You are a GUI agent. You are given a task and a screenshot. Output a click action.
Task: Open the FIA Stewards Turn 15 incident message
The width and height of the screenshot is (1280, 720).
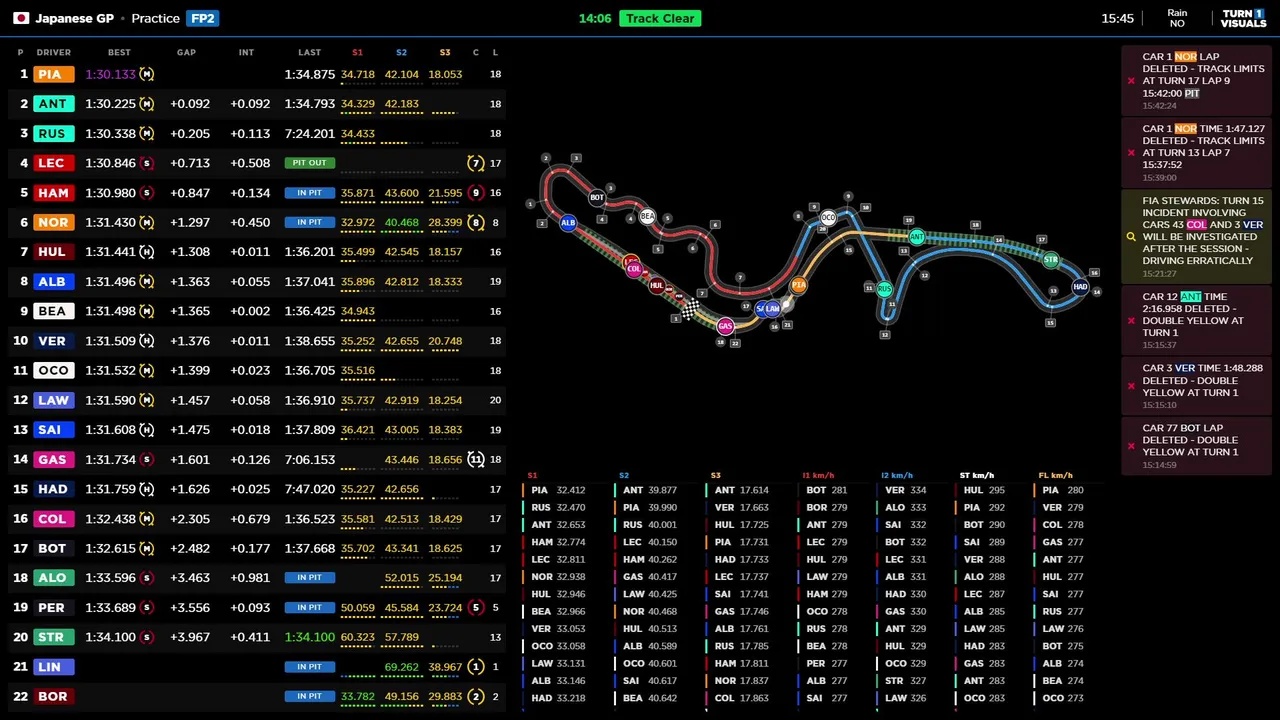[x=1196, y=237]
